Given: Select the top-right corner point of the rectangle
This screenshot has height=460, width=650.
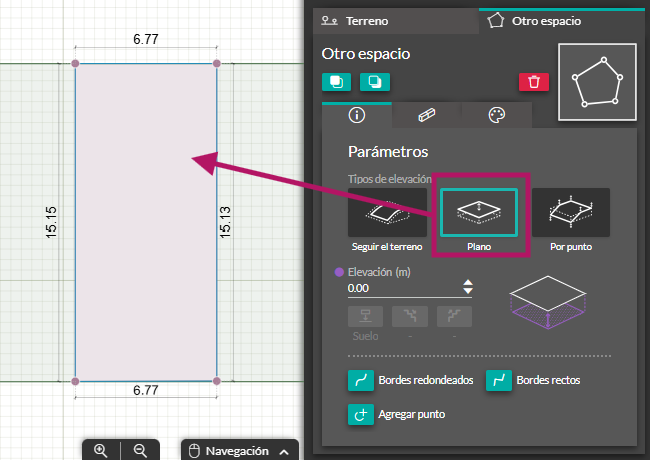Looking at the screenshot, I should coord(217,63).
